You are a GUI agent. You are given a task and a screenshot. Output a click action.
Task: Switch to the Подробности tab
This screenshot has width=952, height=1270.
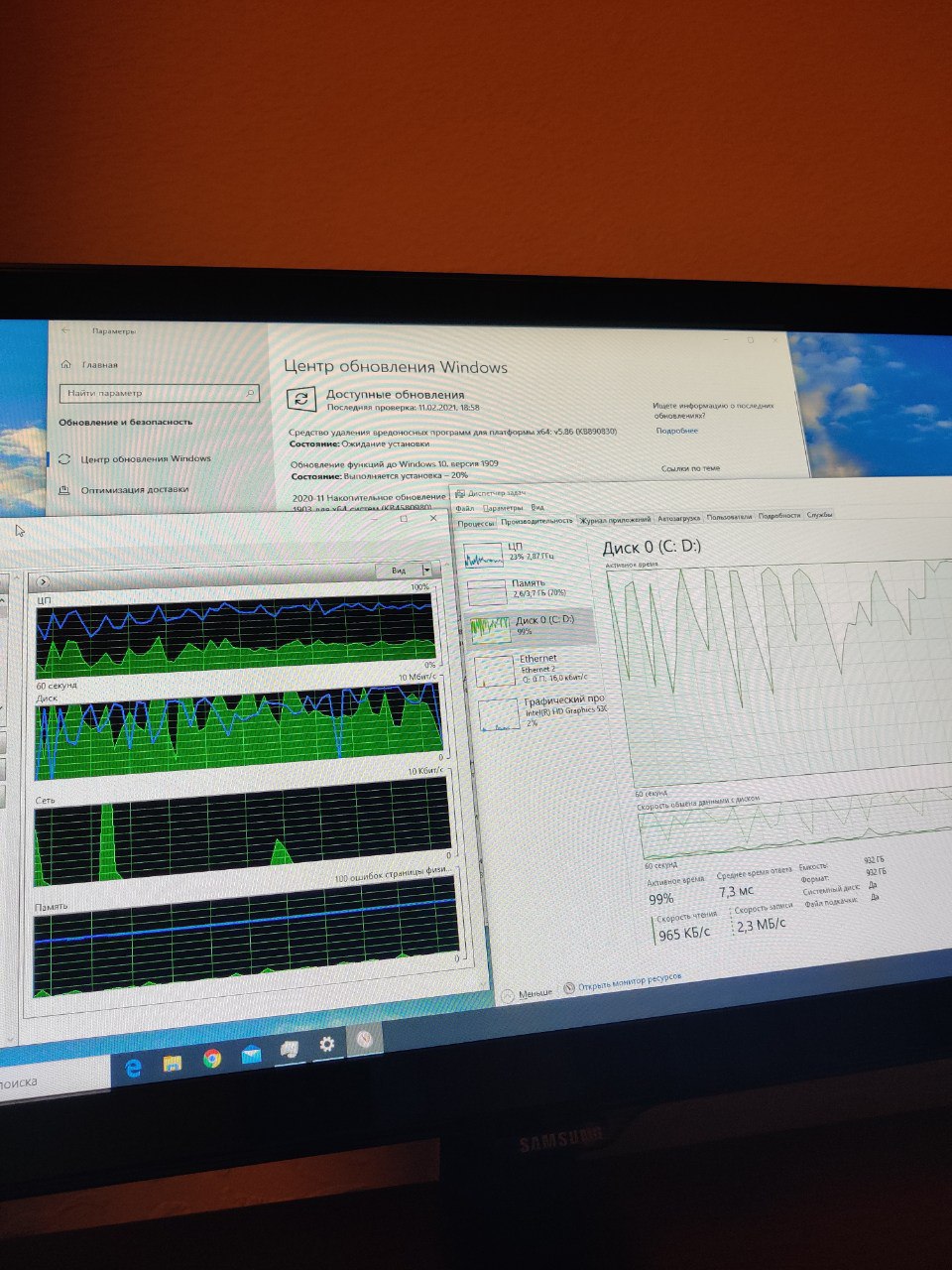click(x=779, y=516)
